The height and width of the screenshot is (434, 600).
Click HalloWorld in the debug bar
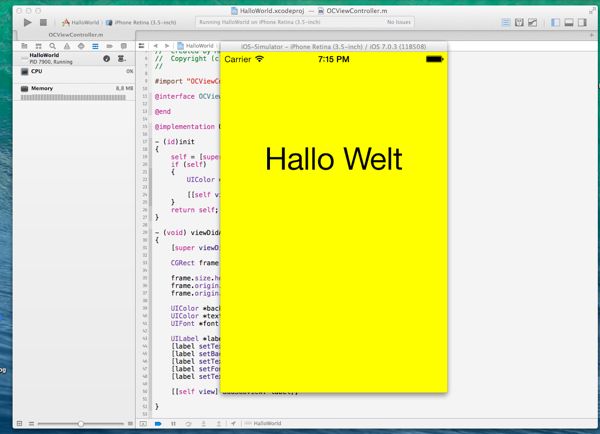[x=263, y=424]
